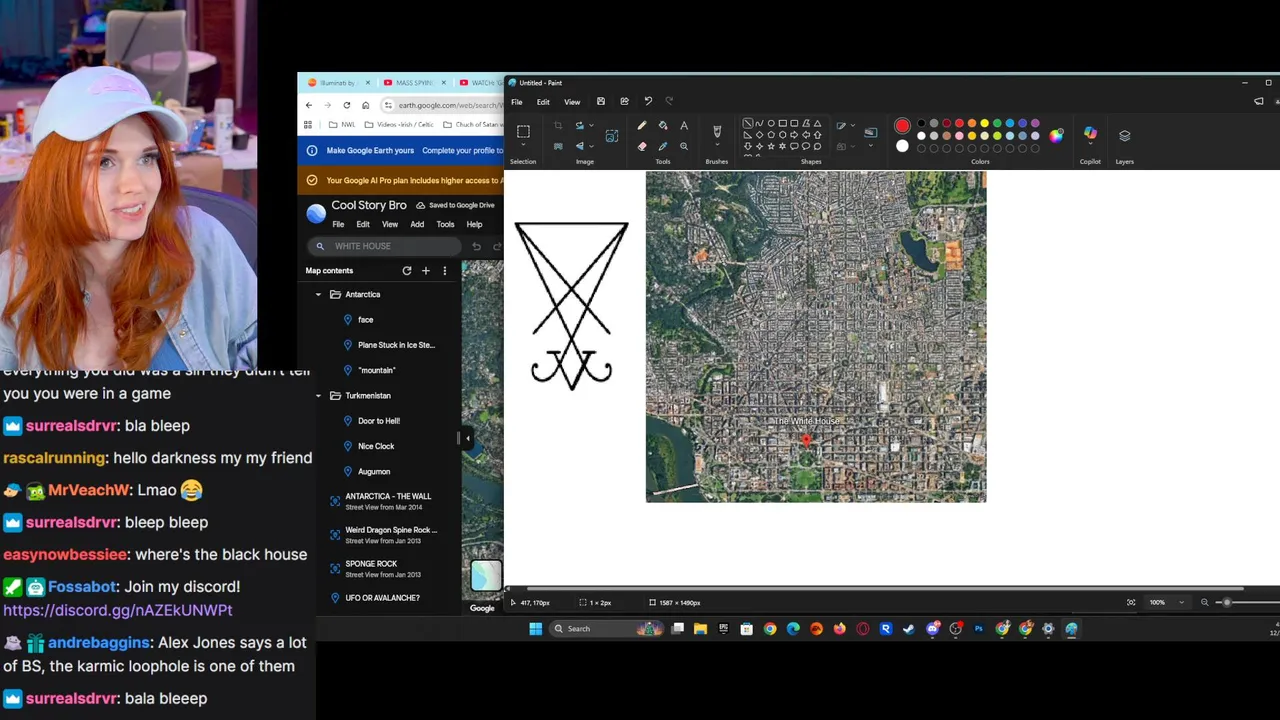Open Google Earth Add menu
The image size is (1280, 720).
[417, 225]
